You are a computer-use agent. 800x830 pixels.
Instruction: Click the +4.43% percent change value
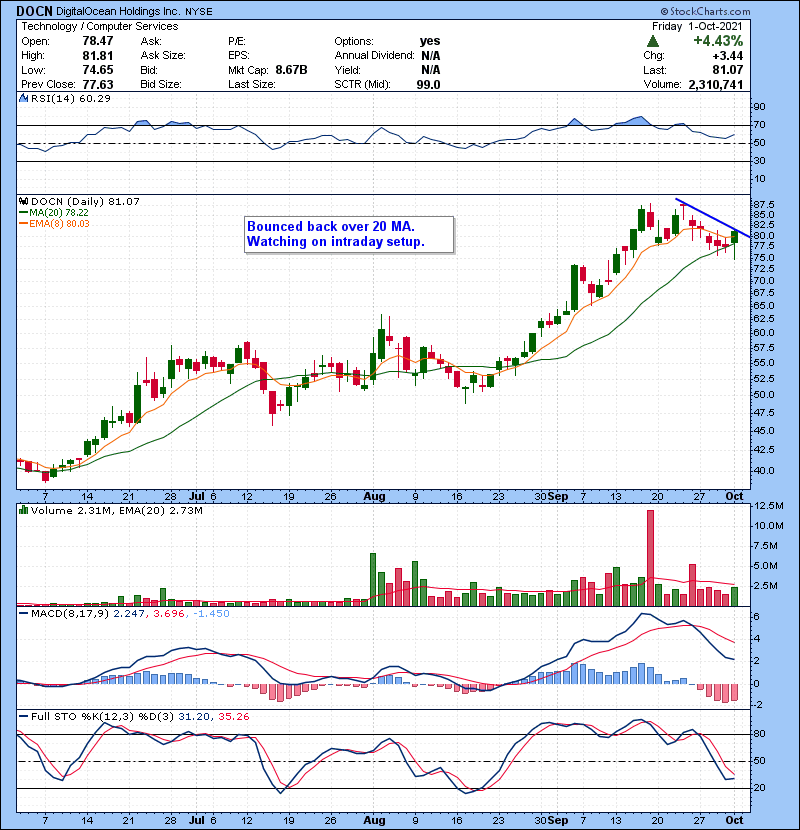pos(718,41)
